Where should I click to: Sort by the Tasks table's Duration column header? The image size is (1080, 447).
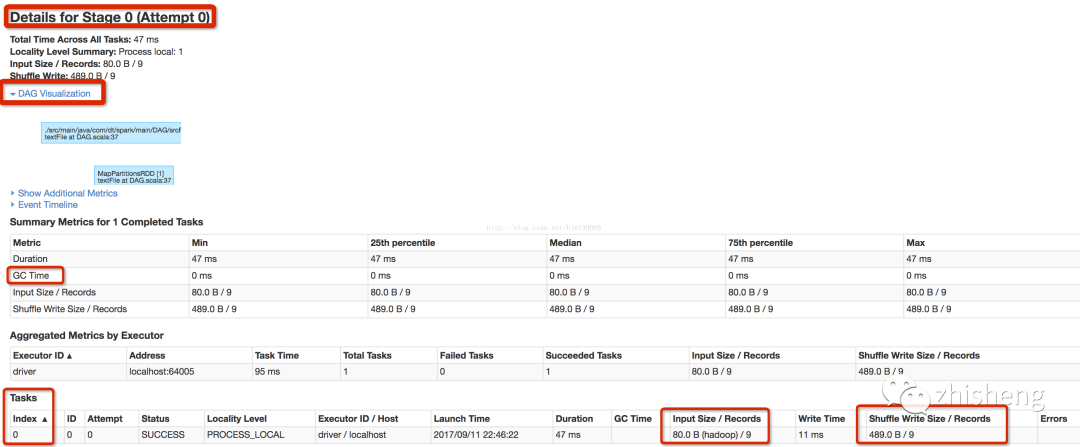click(575, 419)
